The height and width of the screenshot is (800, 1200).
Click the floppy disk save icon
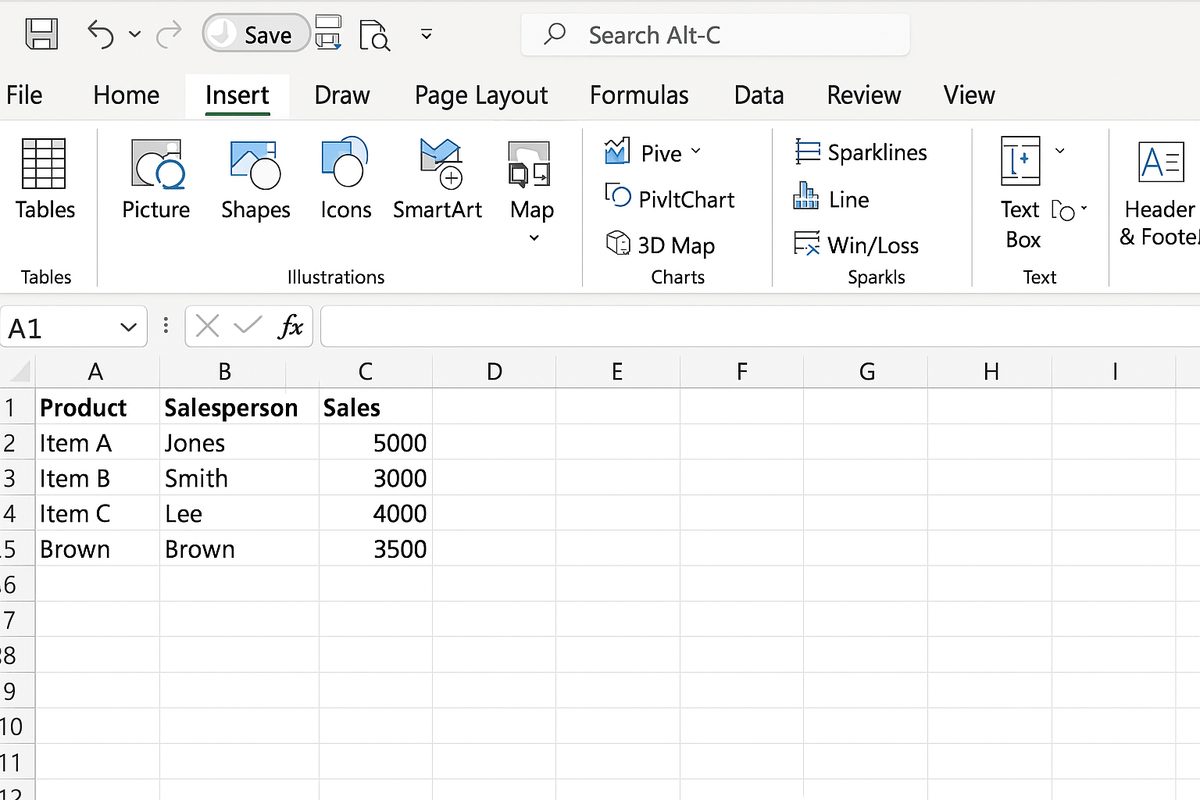(41, 34)
